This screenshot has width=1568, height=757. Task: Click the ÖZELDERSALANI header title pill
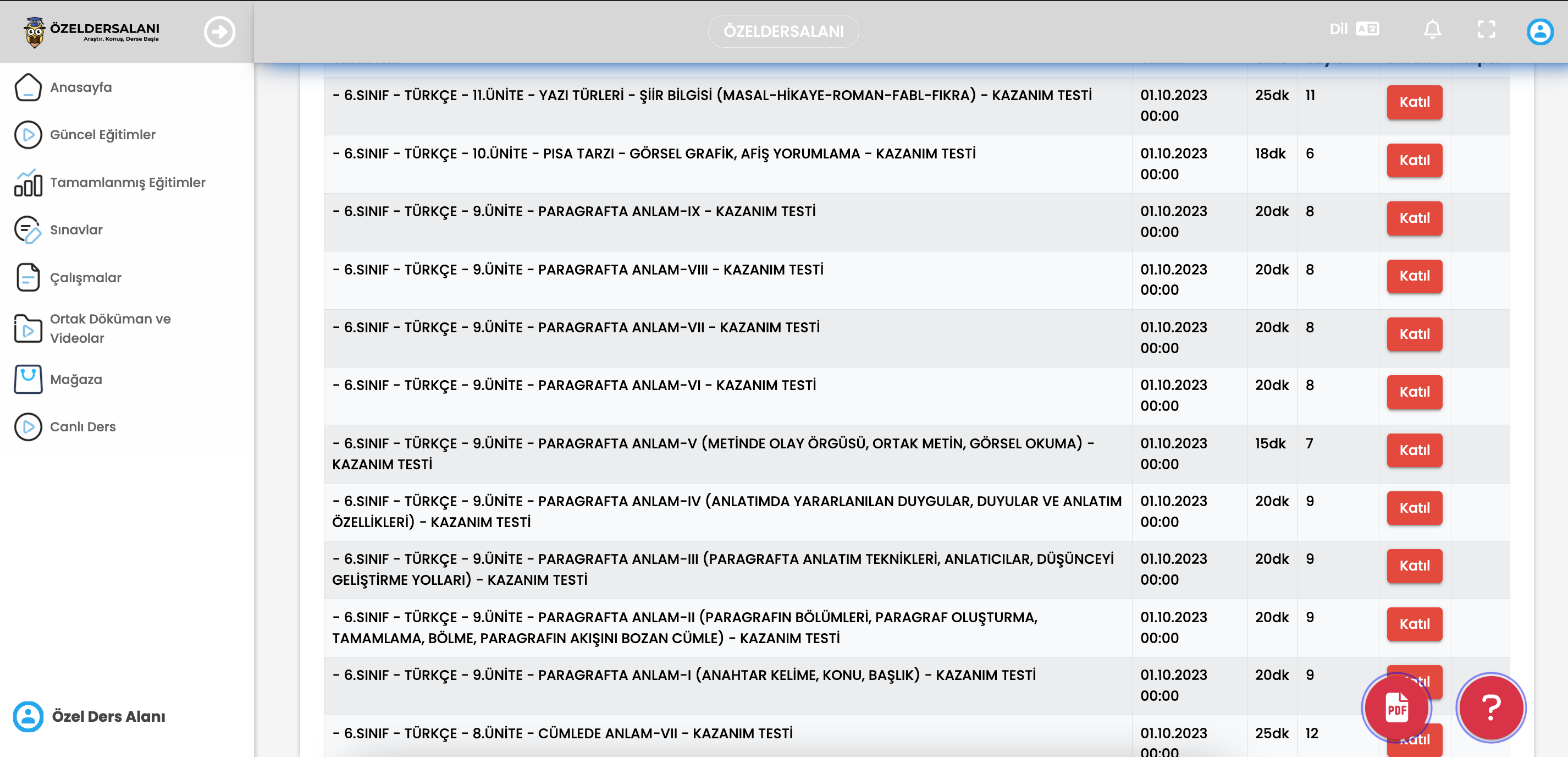tap(783, 32)
